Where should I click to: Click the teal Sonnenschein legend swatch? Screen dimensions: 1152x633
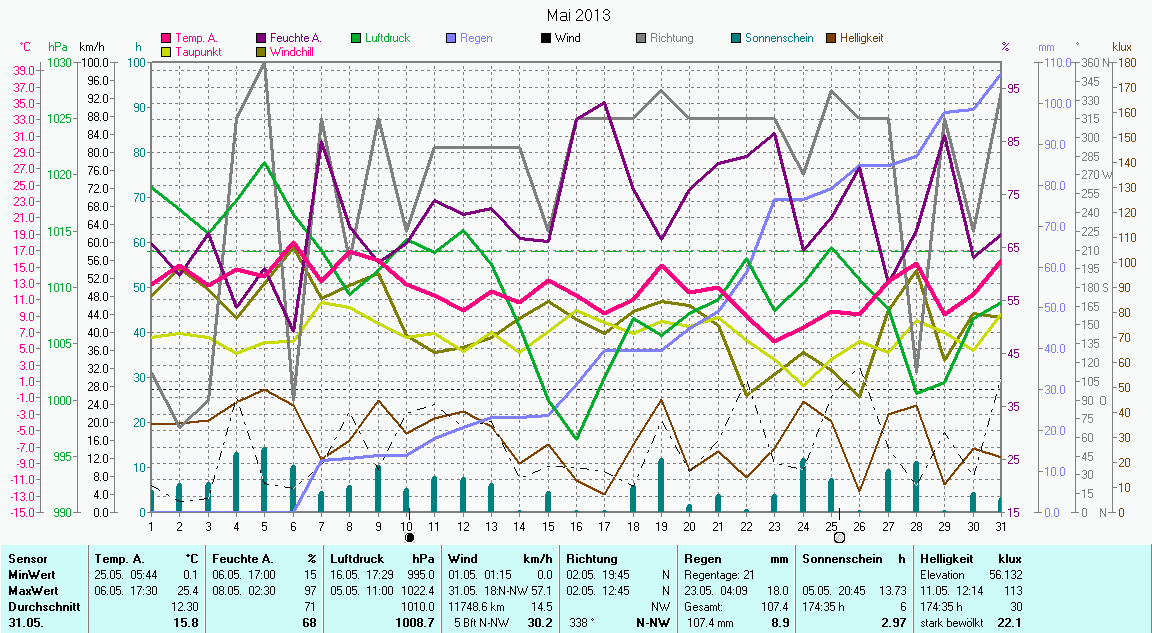tap(736, 38)
